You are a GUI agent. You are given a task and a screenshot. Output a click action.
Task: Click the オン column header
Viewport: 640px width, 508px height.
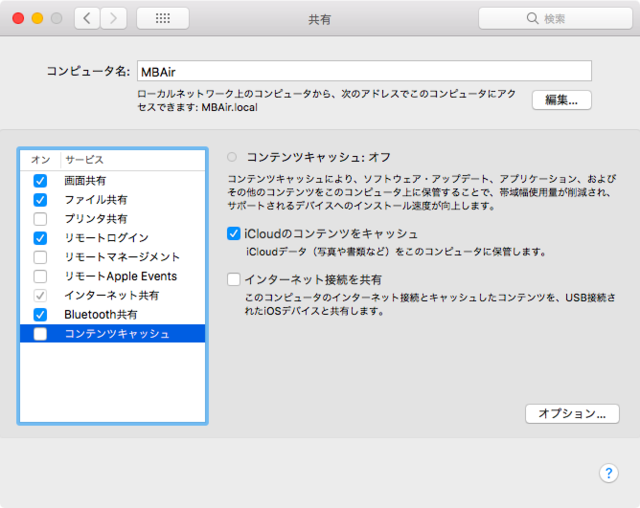40,160
